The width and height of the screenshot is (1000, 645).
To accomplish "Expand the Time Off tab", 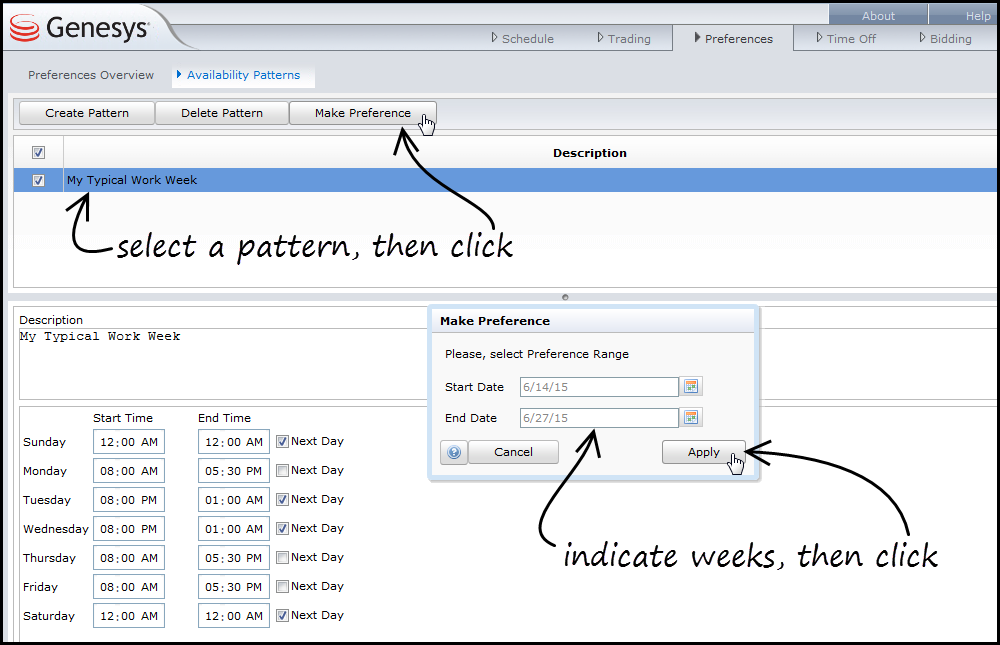I will pos(851,39).
